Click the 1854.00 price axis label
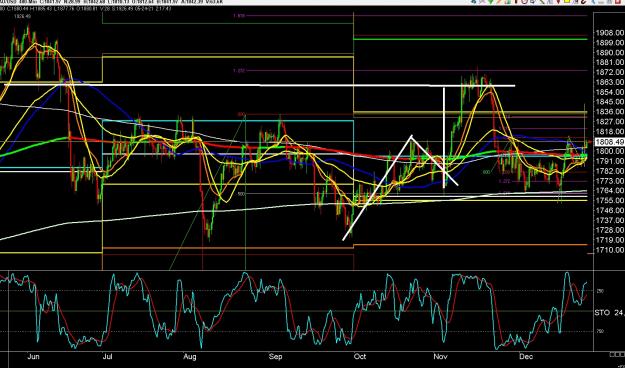The image size is (625, 368). 610,92
